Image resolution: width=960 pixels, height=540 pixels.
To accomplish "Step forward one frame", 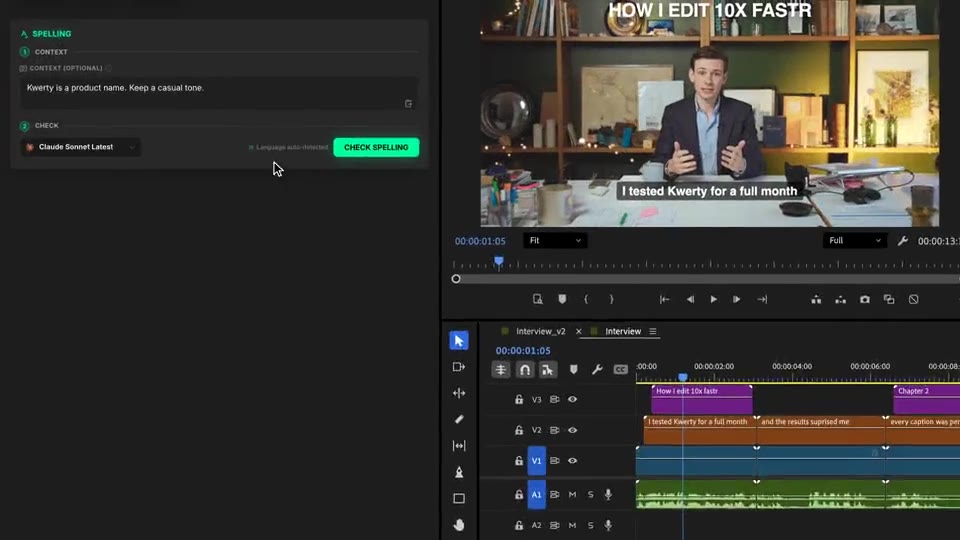I will [737, 299].
